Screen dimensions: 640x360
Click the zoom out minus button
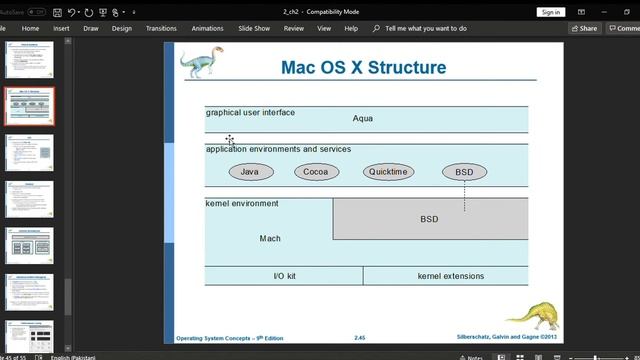[571, 358]
